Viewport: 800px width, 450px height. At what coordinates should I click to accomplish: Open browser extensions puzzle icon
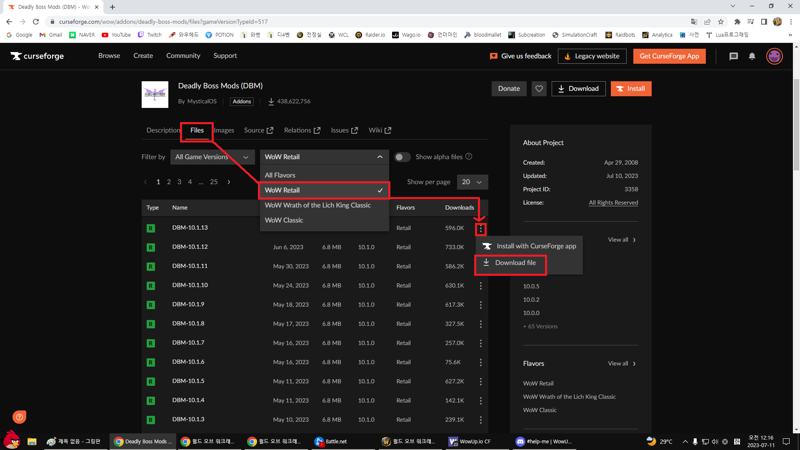[x=737, y=21]
